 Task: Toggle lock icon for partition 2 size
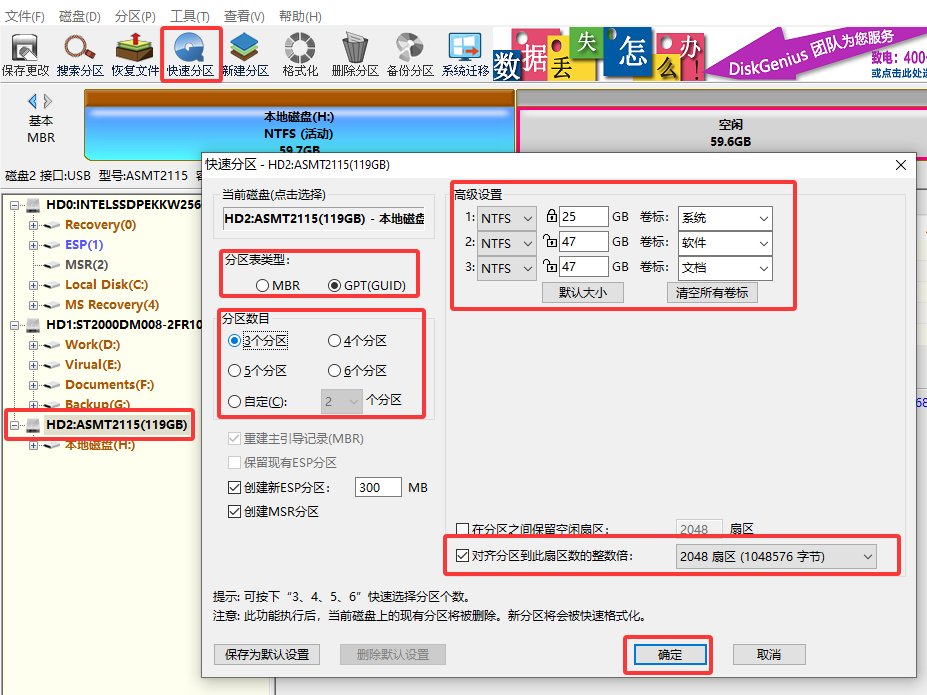pyautogui.click(x=550, y=241)
